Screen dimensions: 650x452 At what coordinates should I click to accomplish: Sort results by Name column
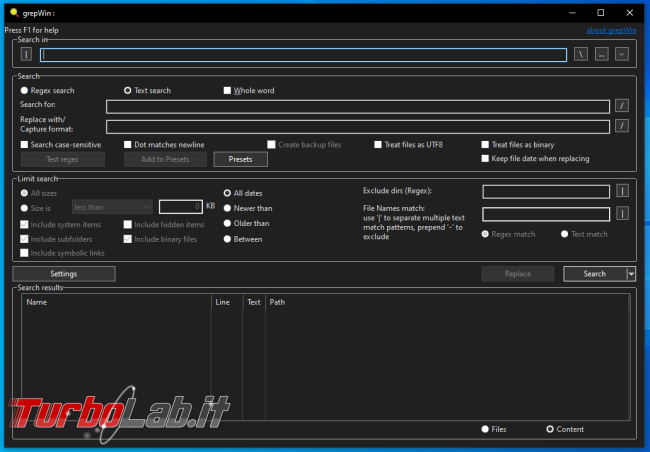[116, 302]
